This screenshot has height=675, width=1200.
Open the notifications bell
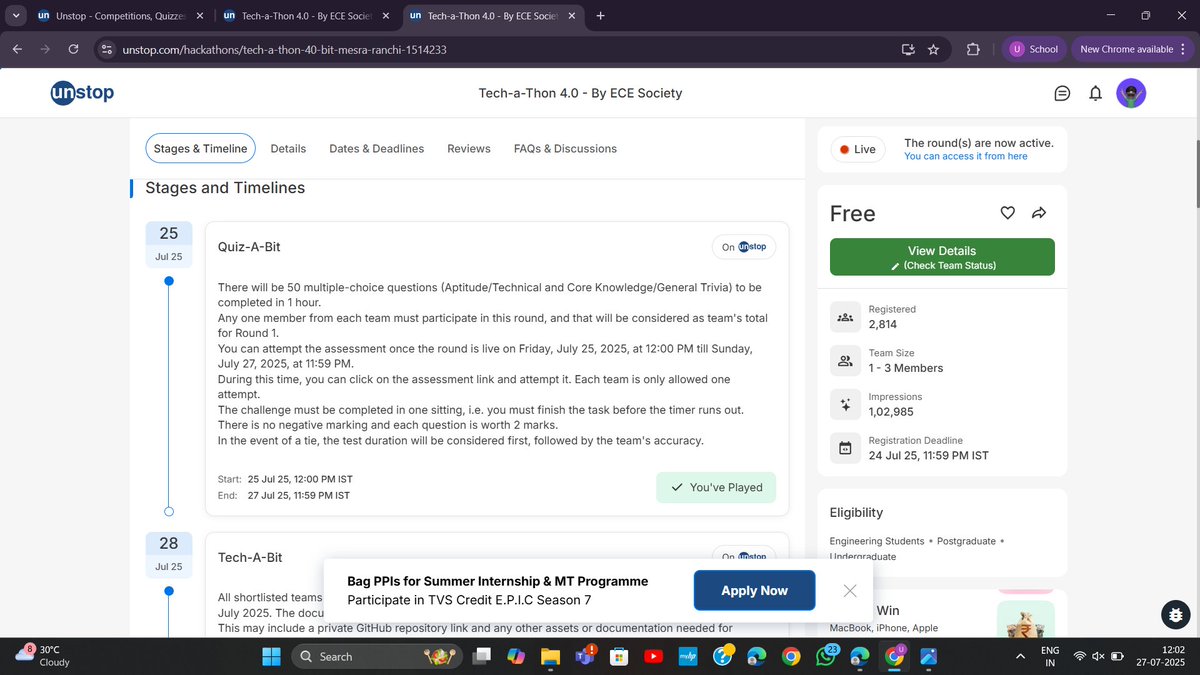[1095, 92]
